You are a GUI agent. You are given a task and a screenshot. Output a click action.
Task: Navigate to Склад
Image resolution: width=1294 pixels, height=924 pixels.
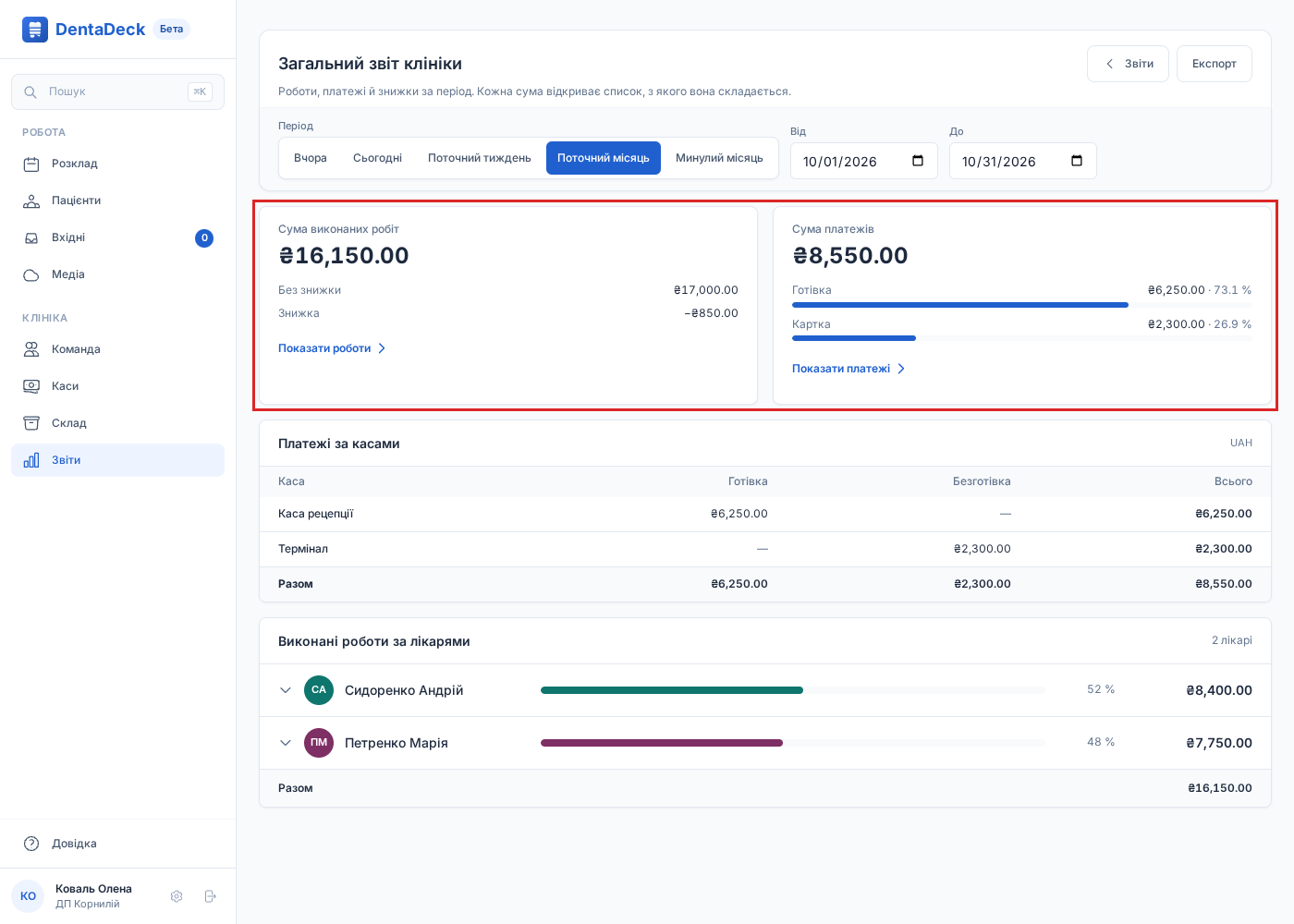118,423
